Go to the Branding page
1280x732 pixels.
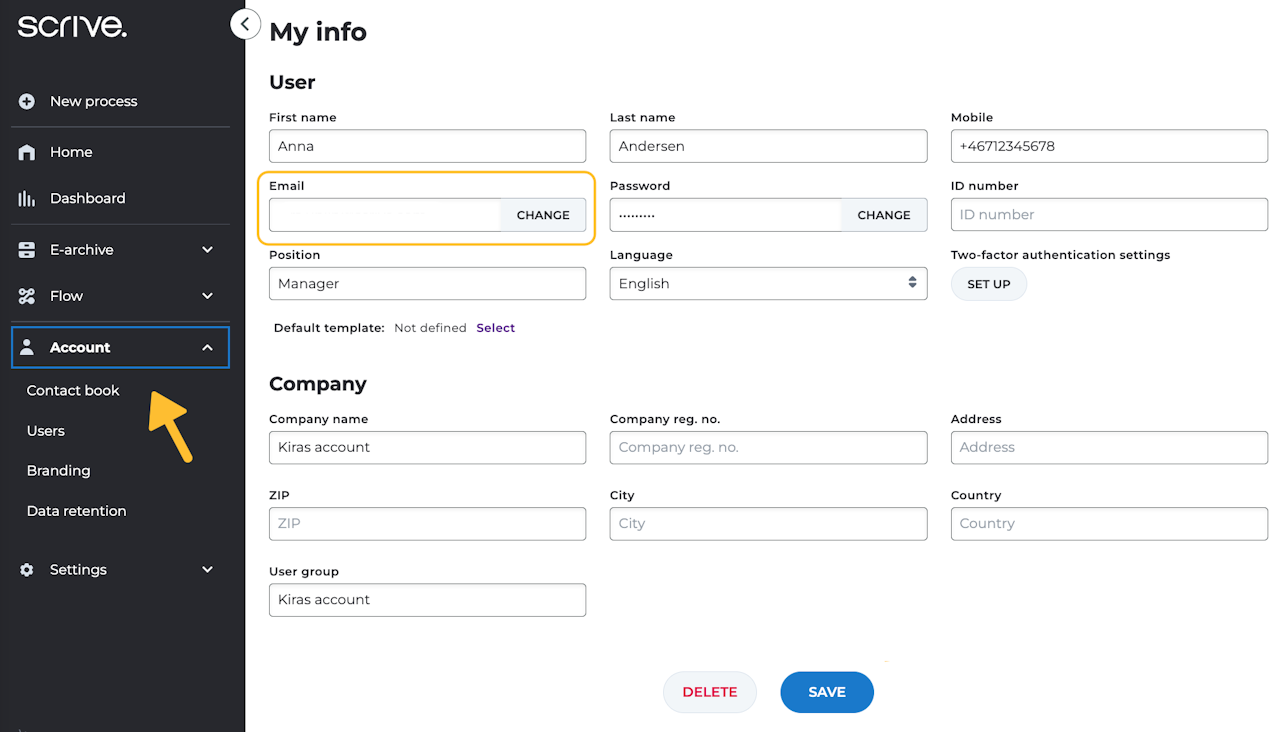point(58,471)
